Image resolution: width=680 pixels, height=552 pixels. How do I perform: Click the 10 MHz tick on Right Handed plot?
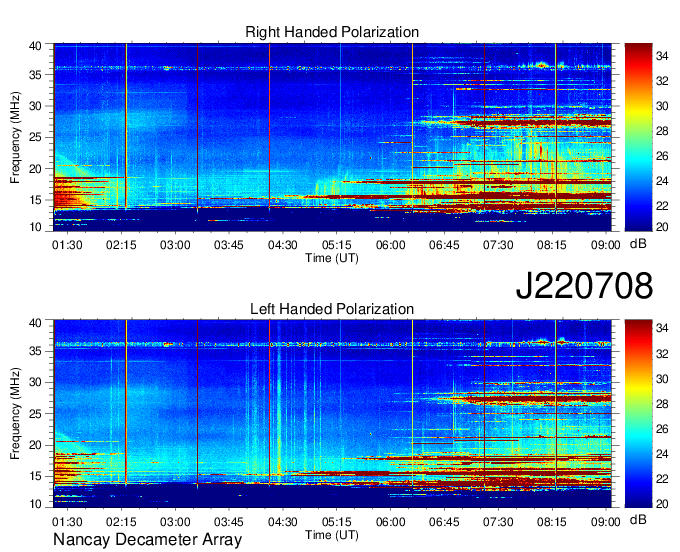pos(36,227)
